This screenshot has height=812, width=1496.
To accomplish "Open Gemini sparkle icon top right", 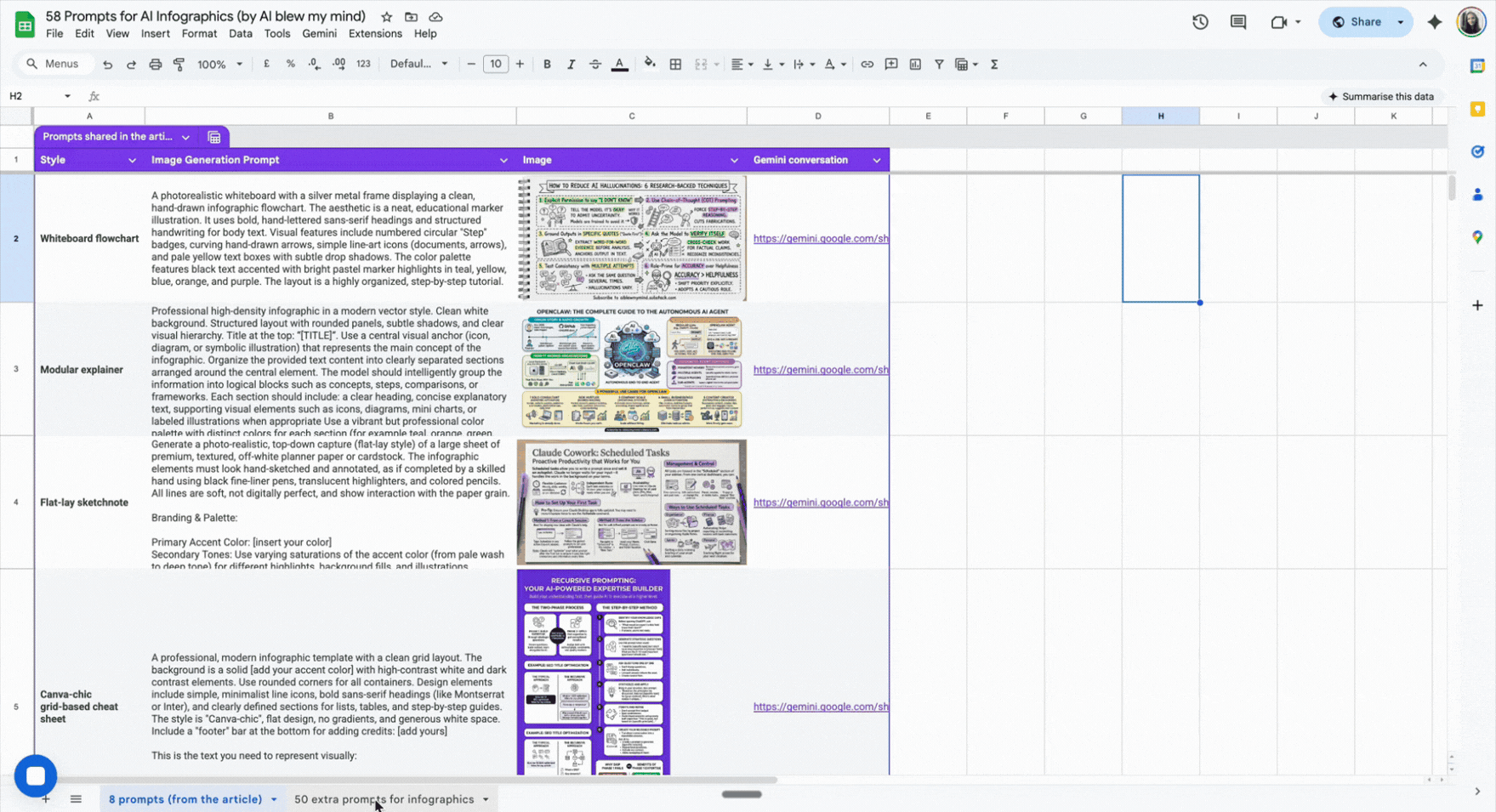I will [x=1435, y=22].
